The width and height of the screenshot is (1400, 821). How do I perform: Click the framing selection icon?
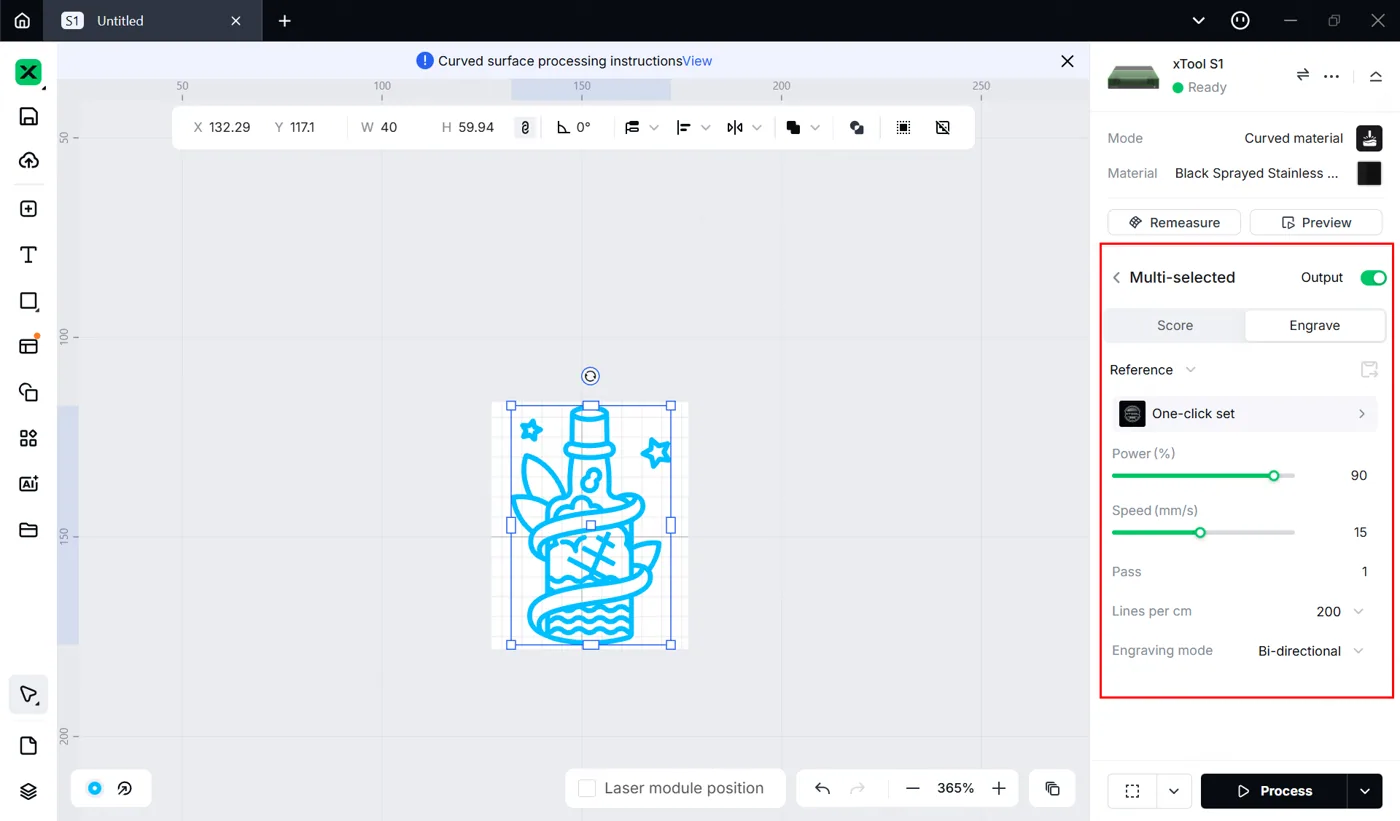1132,791
